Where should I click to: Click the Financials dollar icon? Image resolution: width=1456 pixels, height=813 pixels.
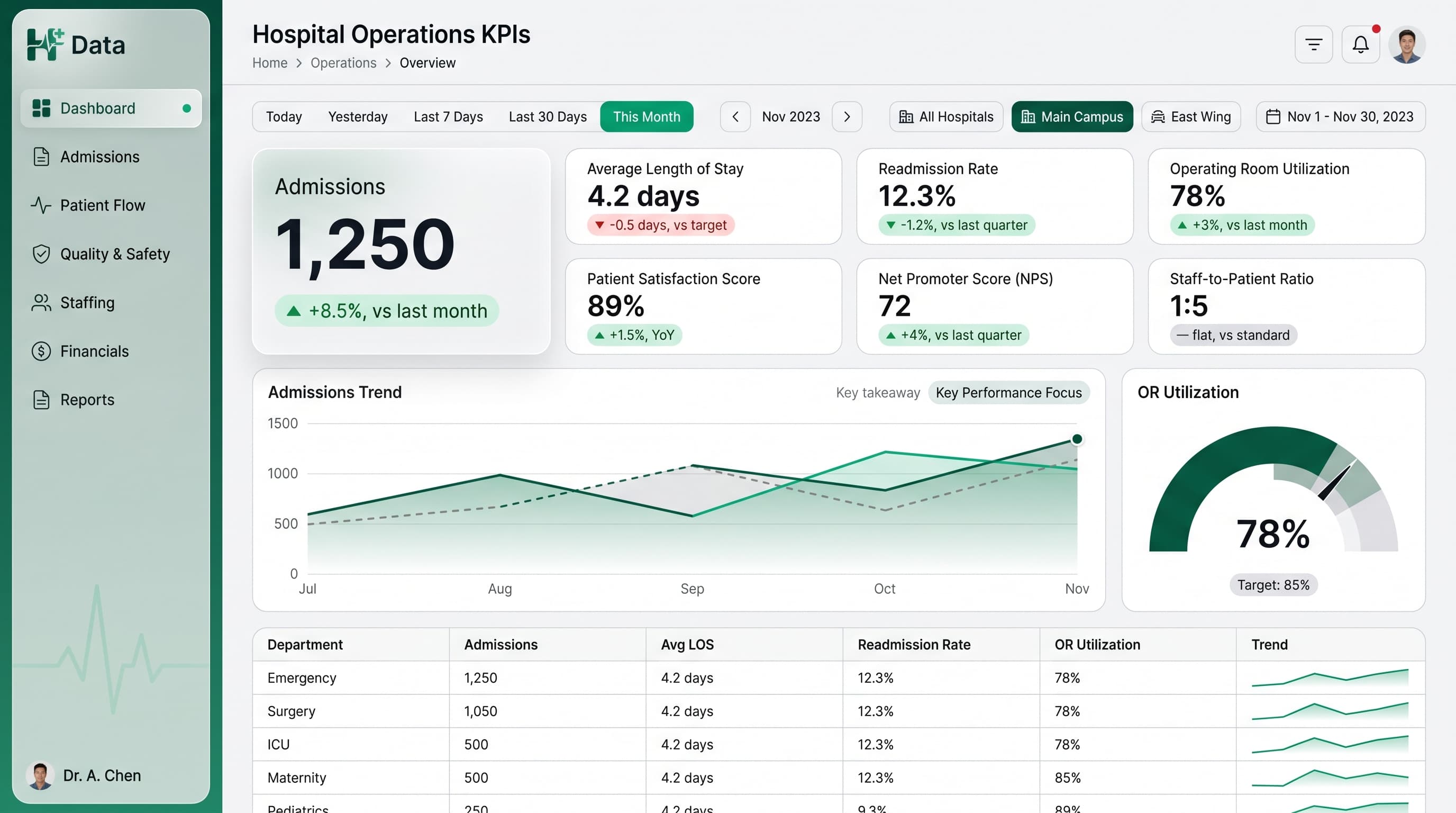(x=41, y=351)
